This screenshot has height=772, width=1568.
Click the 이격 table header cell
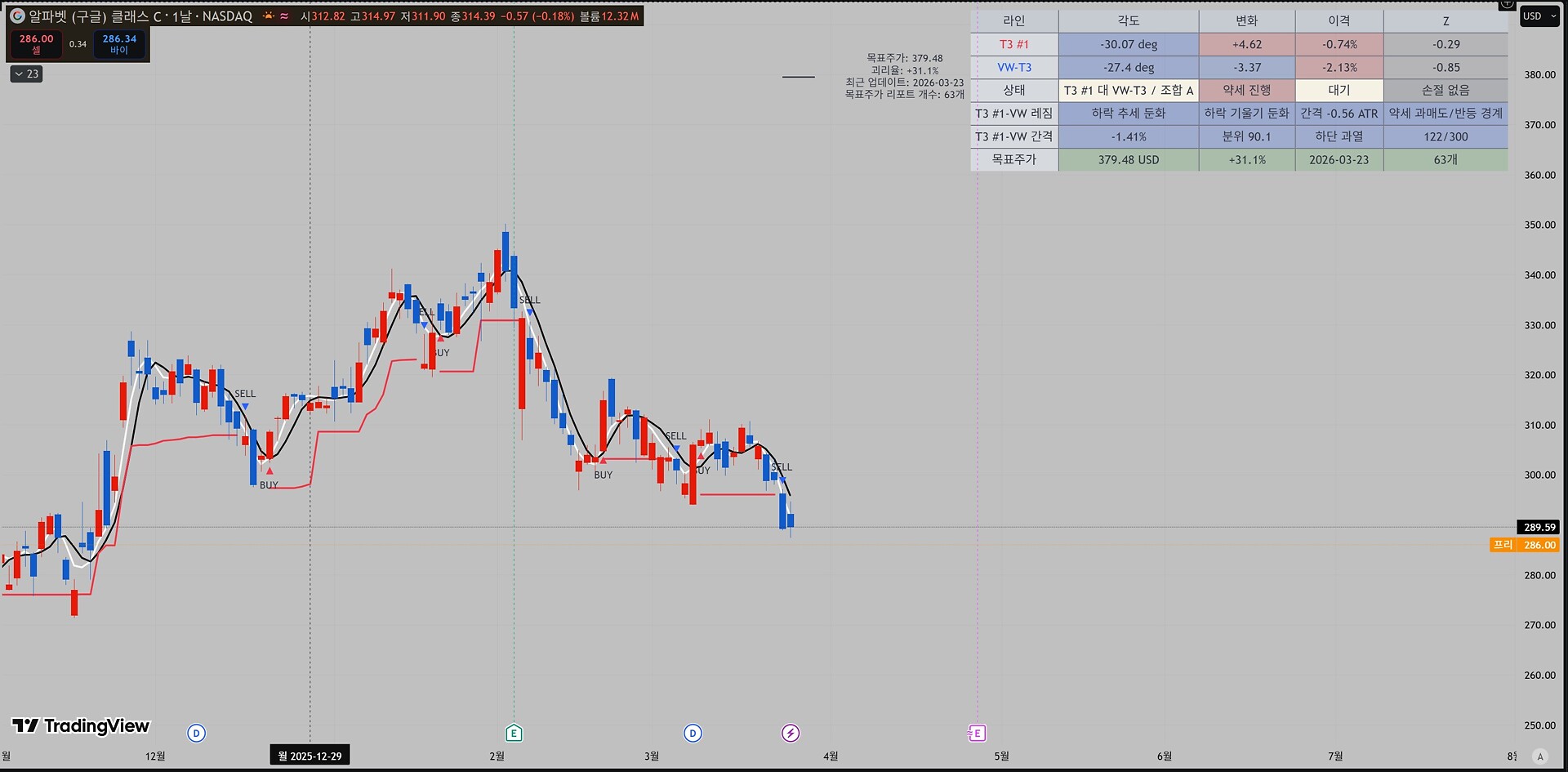click(x=1339, y=21)
